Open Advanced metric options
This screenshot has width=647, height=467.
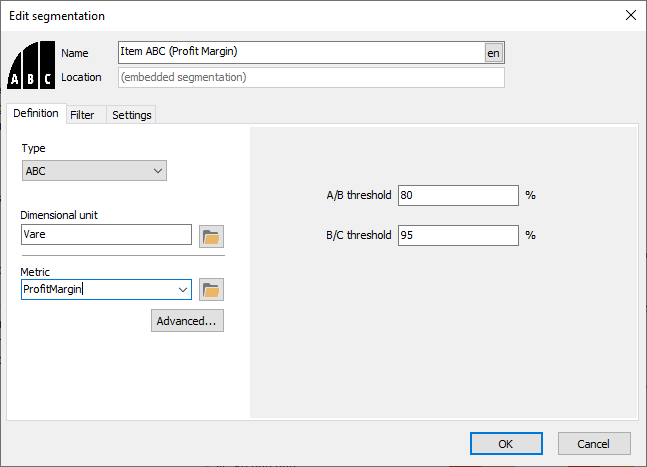tap(187, 321)
